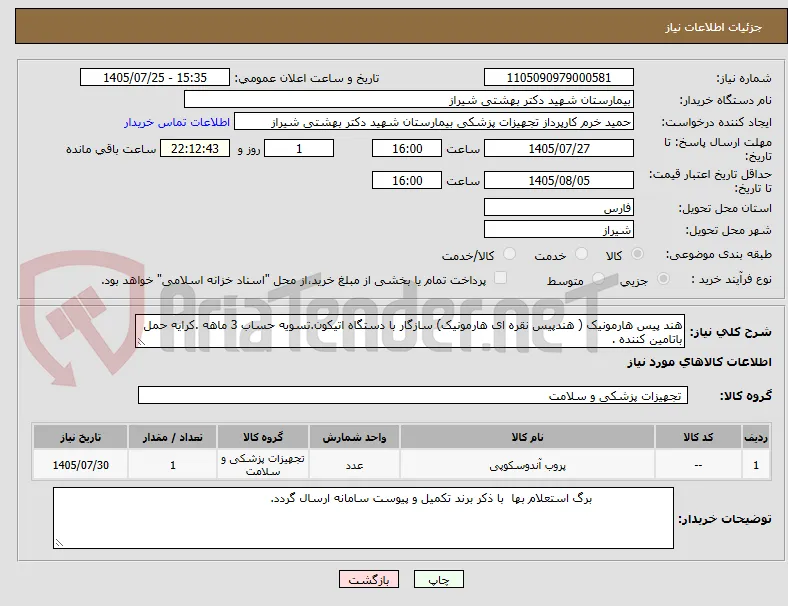Click the announcement date field 1405/07/25 - 15:35

pos(155,77)
